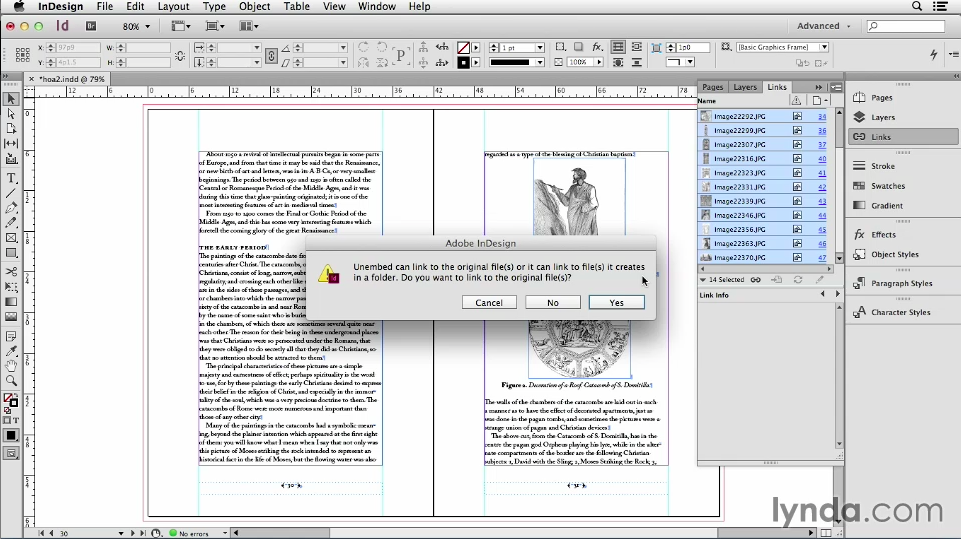Open Advanced workspace switcher
The width and height of the screenshot is (961, 539).
(x=823, y=26)
